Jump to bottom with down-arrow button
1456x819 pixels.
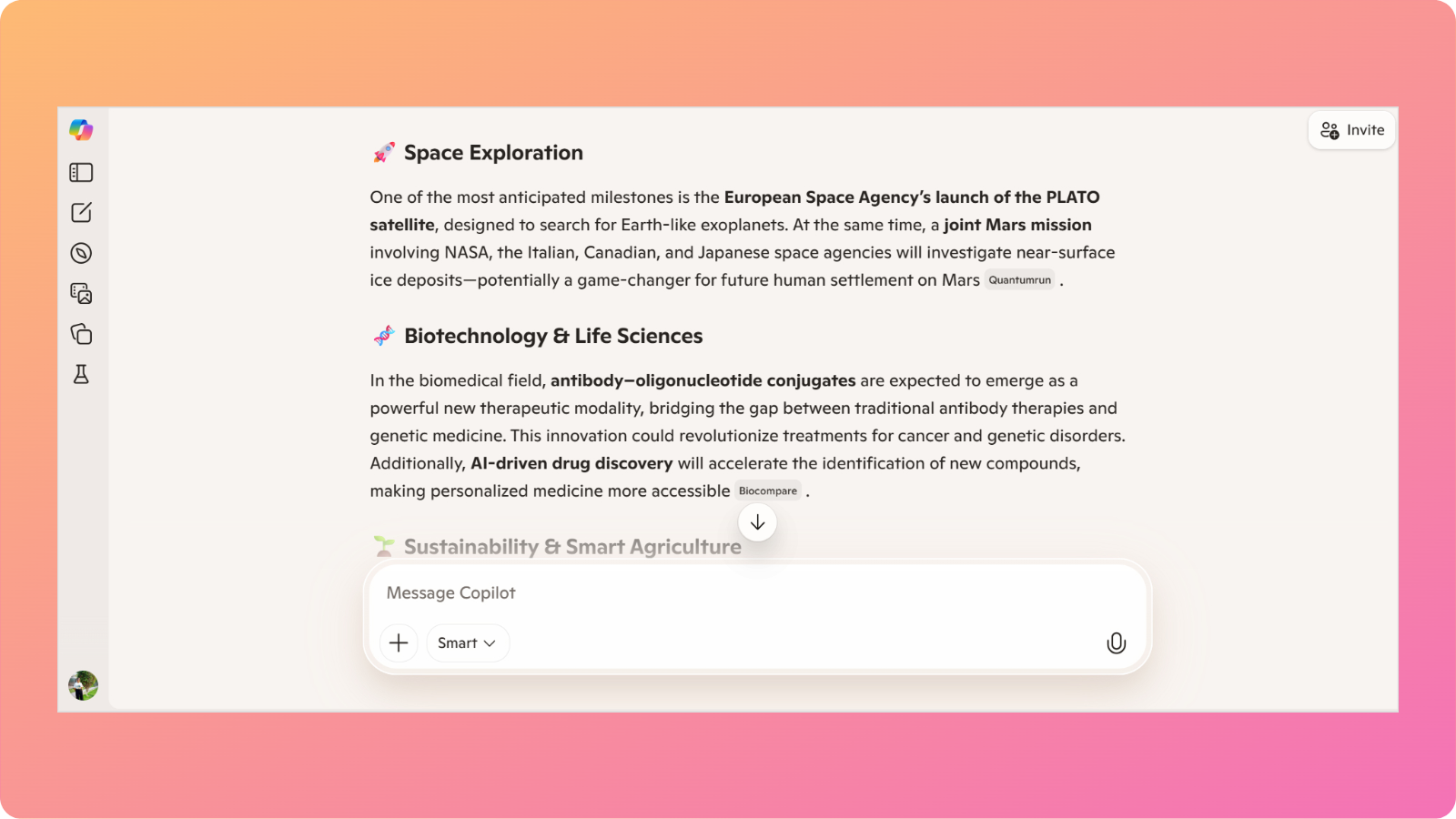(x=757, y=522)
